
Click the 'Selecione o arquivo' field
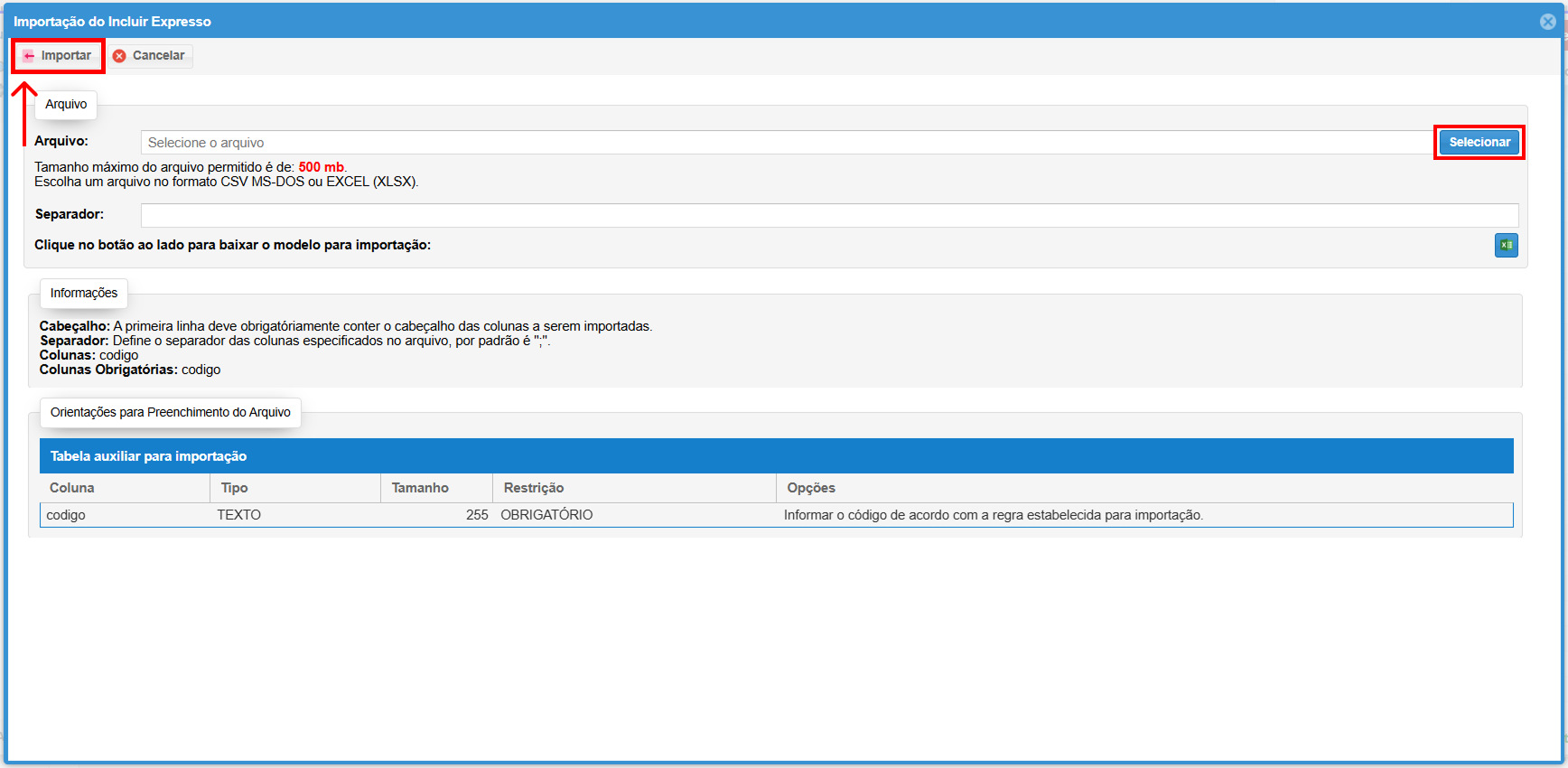point(786,143)
